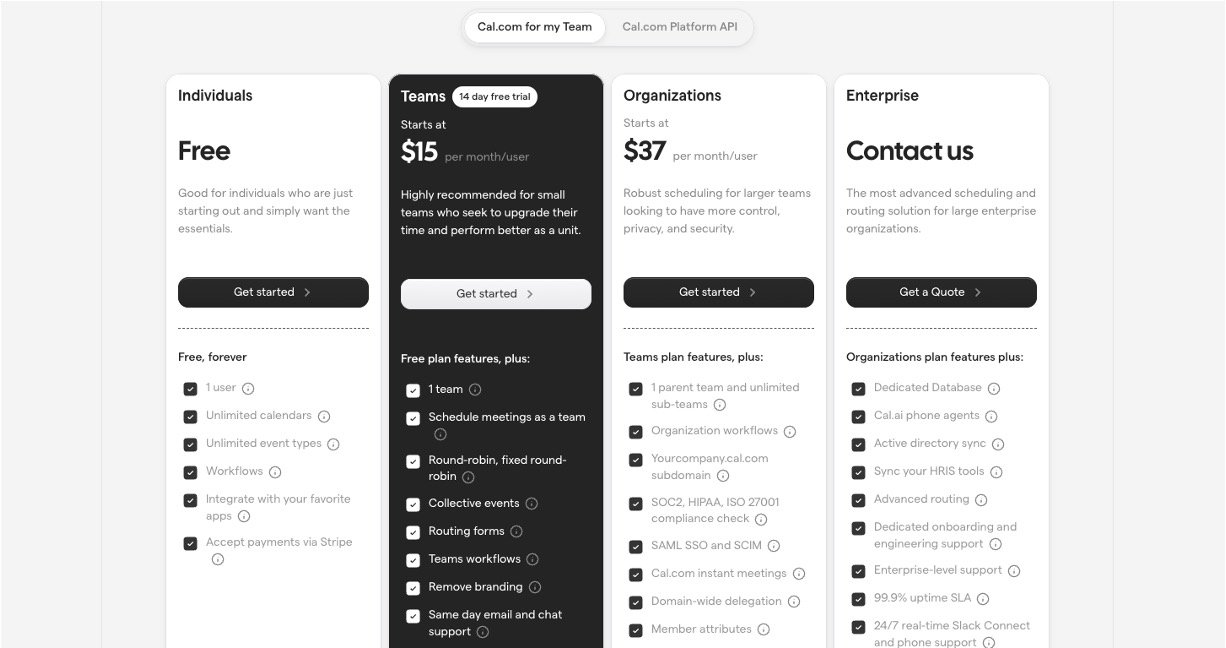Click the checkbox beside Unlimited event types
This screenshot has height=648, width=1226.
190,444
